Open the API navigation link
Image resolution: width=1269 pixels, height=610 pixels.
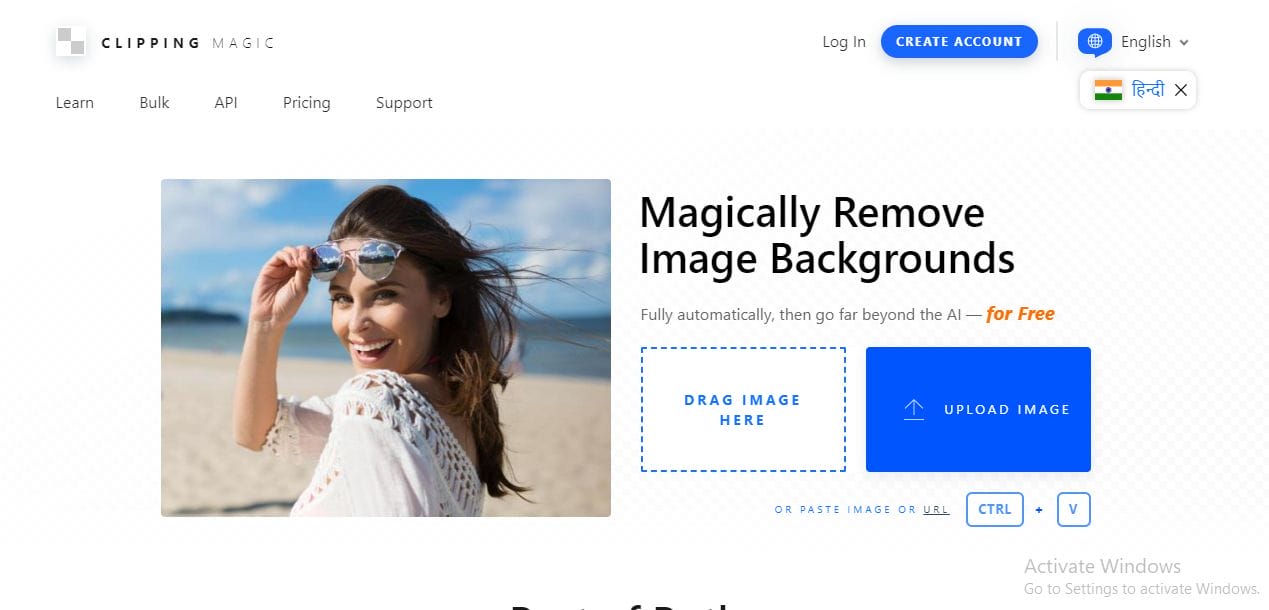[226, 103]
